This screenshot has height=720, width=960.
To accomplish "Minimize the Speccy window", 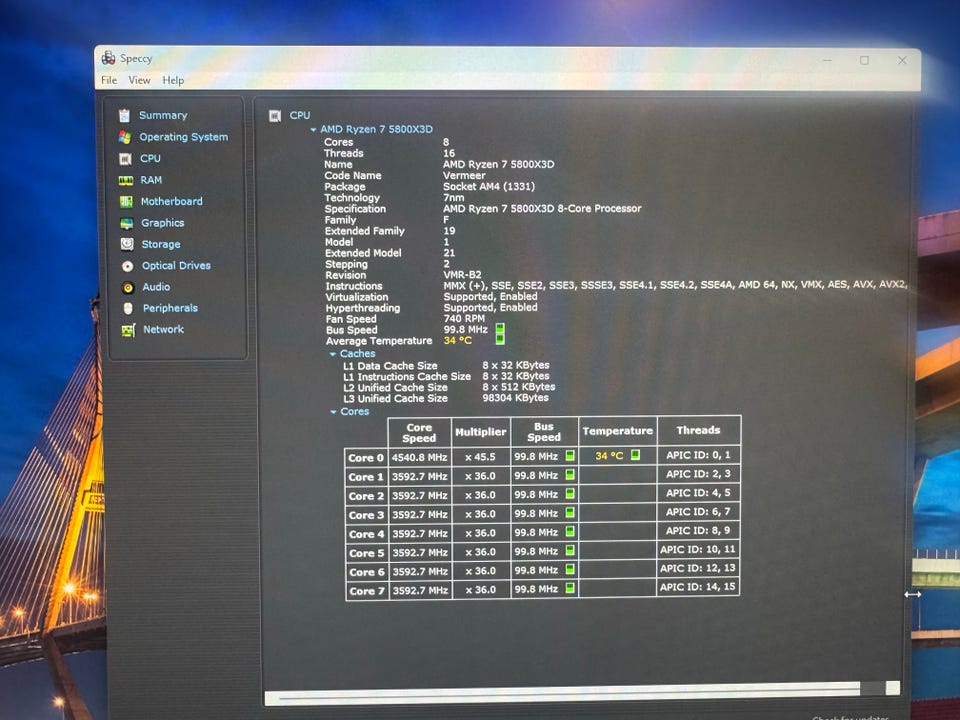I will [828, 60].
